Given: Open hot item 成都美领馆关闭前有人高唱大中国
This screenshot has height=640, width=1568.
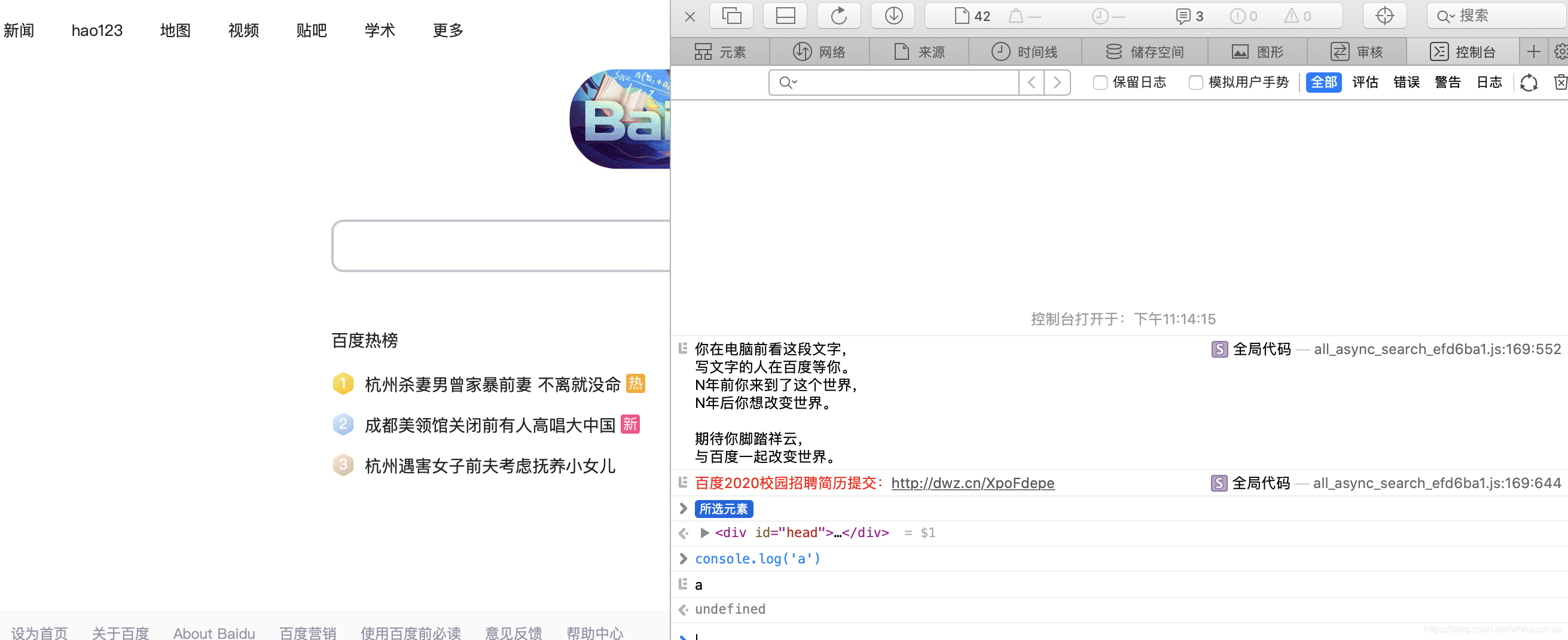Looking at the screenshot, I should coord(489,425).
